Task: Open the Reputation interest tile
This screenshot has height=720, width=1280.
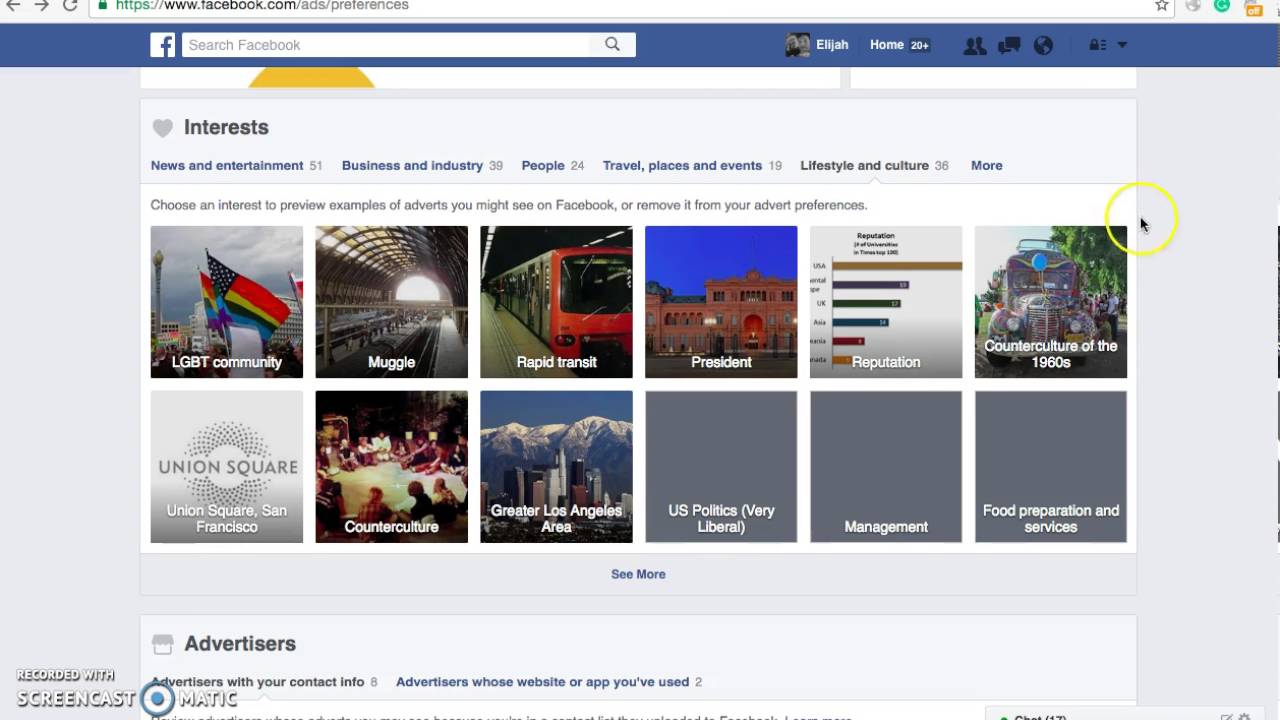Action: point(886,302)
